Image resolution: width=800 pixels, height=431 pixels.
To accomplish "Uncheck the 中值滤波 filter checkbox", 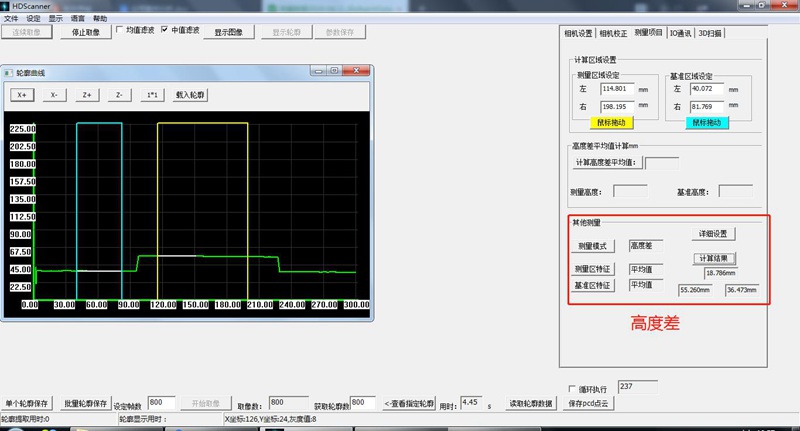I will point(165,30).
